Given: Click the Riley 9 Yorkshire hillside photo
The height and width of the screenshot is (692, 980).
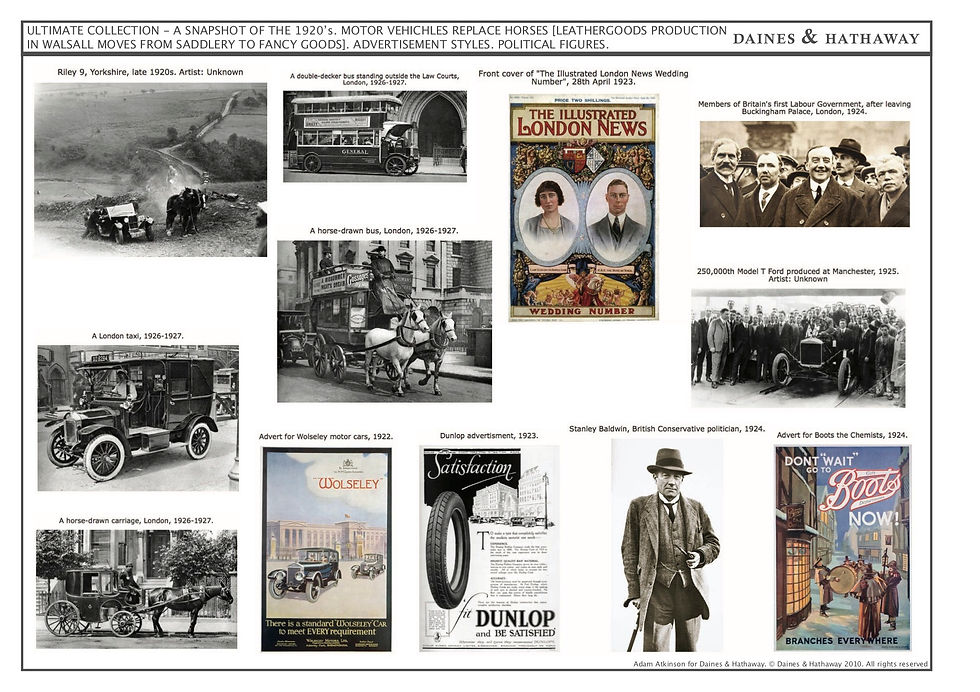Looking at the screenshot, I should (x=150, y=169).
